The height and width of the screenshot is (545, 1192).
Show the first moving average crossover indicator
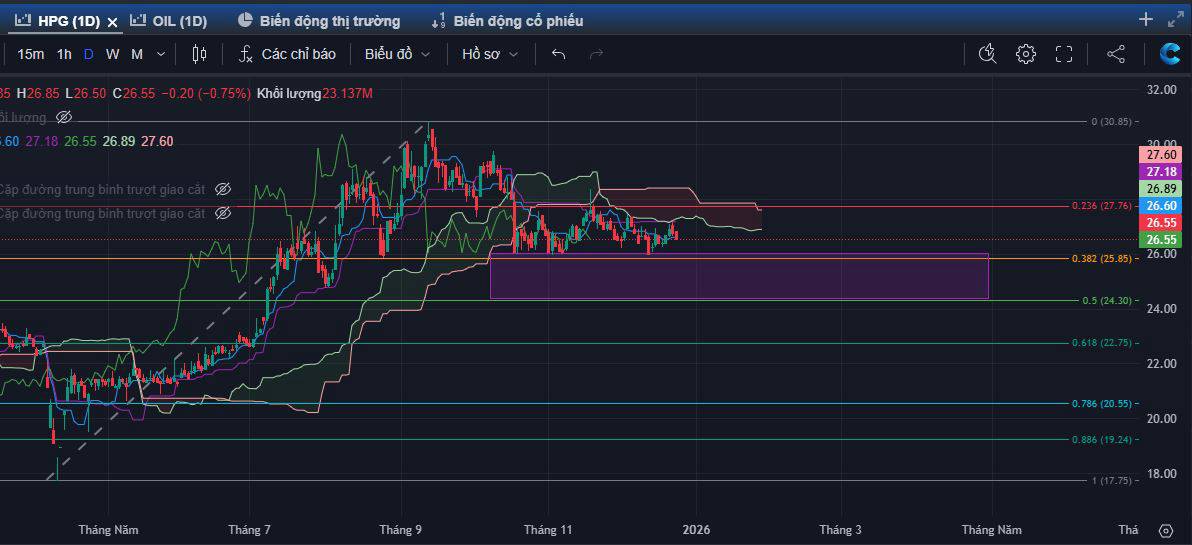[x=223, y=189]
